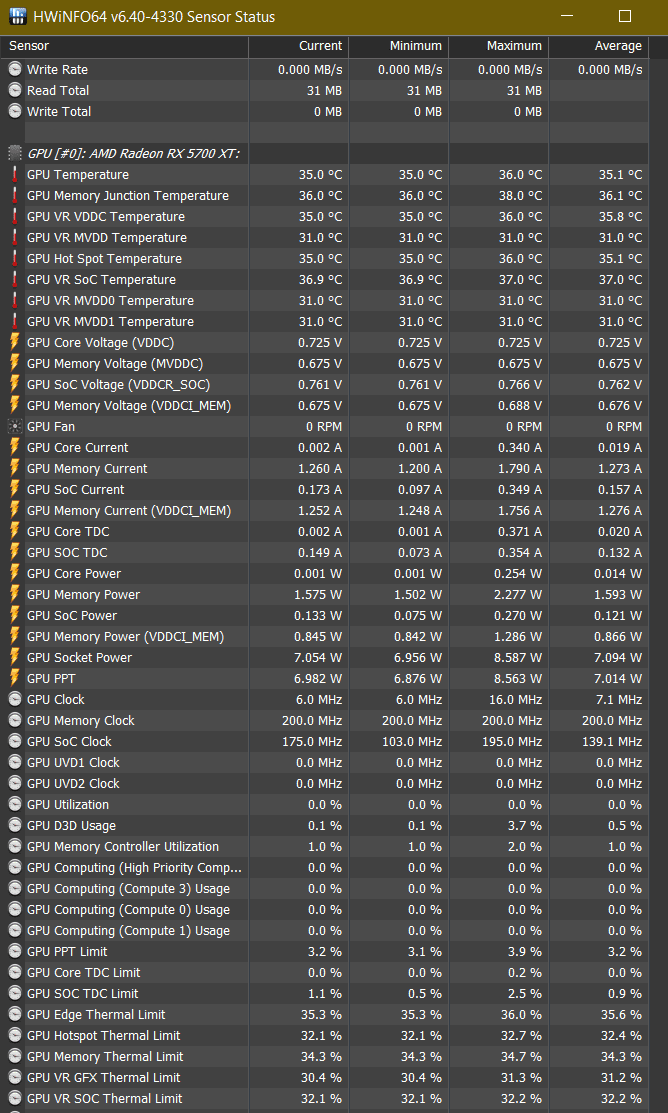Click the GPU Fan icon
This screenshot has width=668, height=1113.
15,427
